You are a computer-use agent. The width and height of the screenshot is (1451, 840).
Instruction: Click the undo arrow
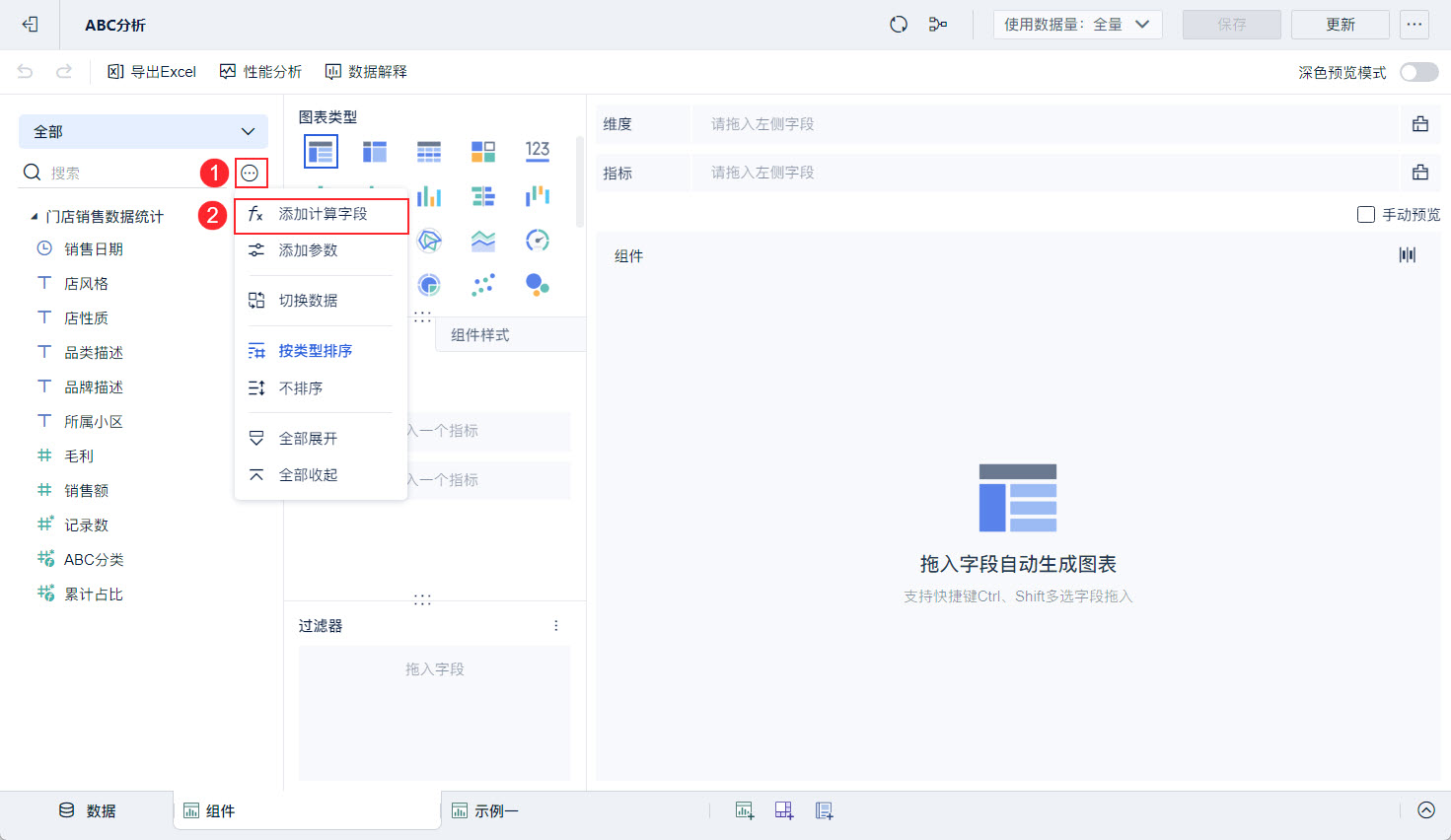coord(26,71)
